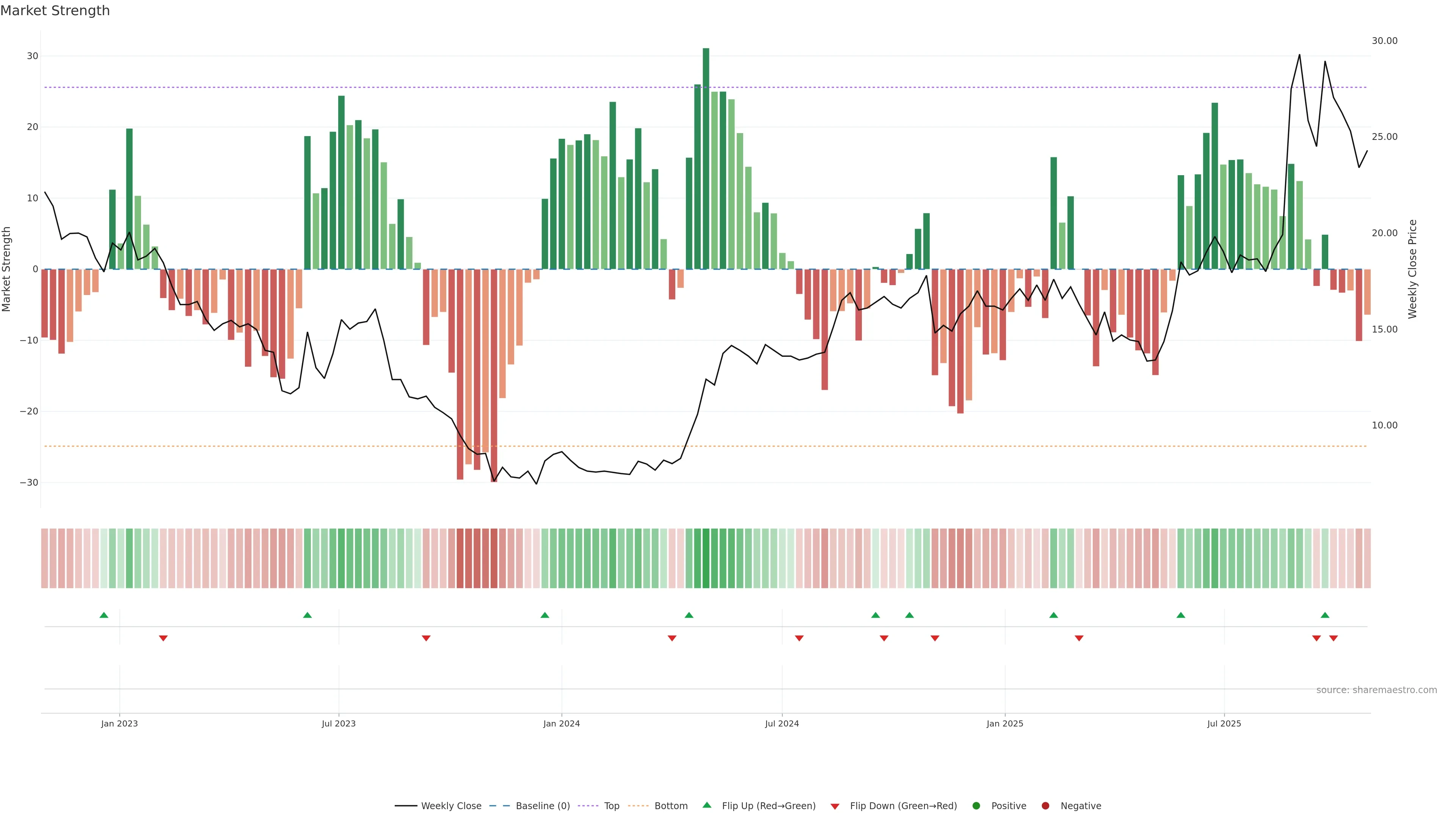The width and height of the screenshot is (1456, 819).
Task: Click the first red flip-down marker after Jan 2023
Action: coord(163,638)
